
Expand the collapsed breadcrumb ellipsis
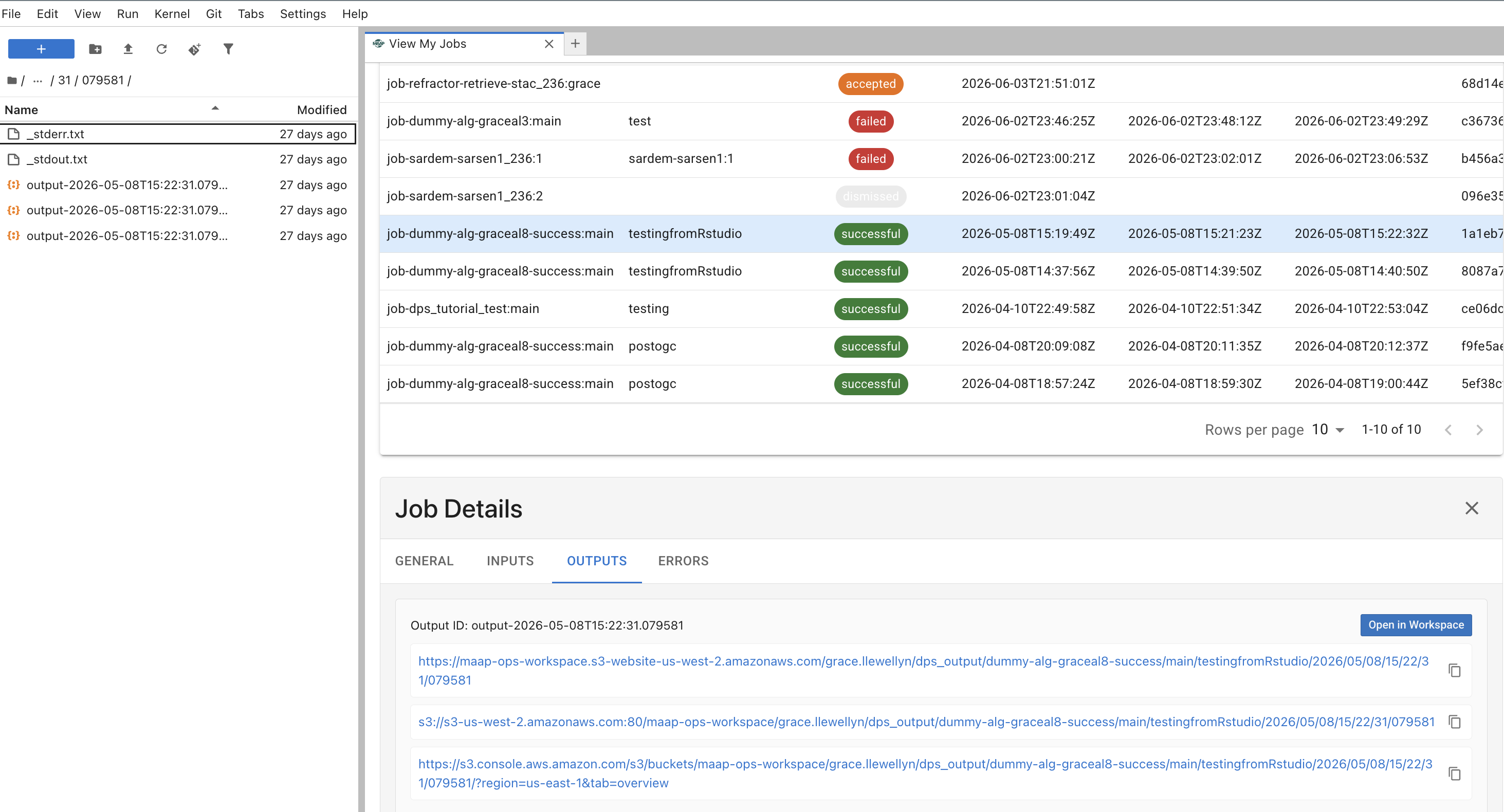coord(38,80)
